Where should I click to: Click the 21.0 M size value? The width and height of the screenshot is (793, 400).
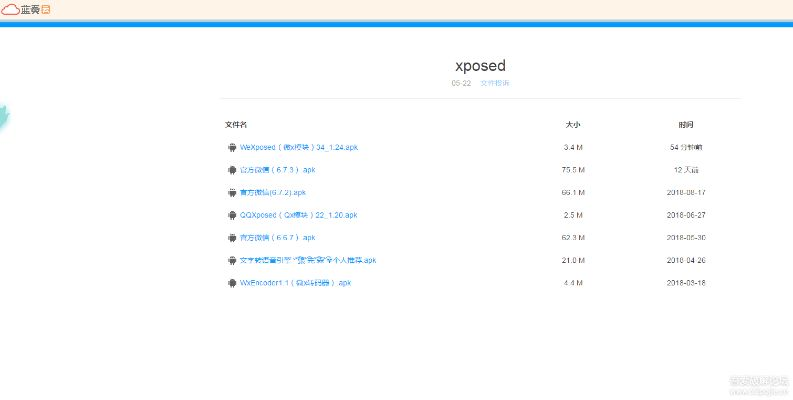click(573, 260)
